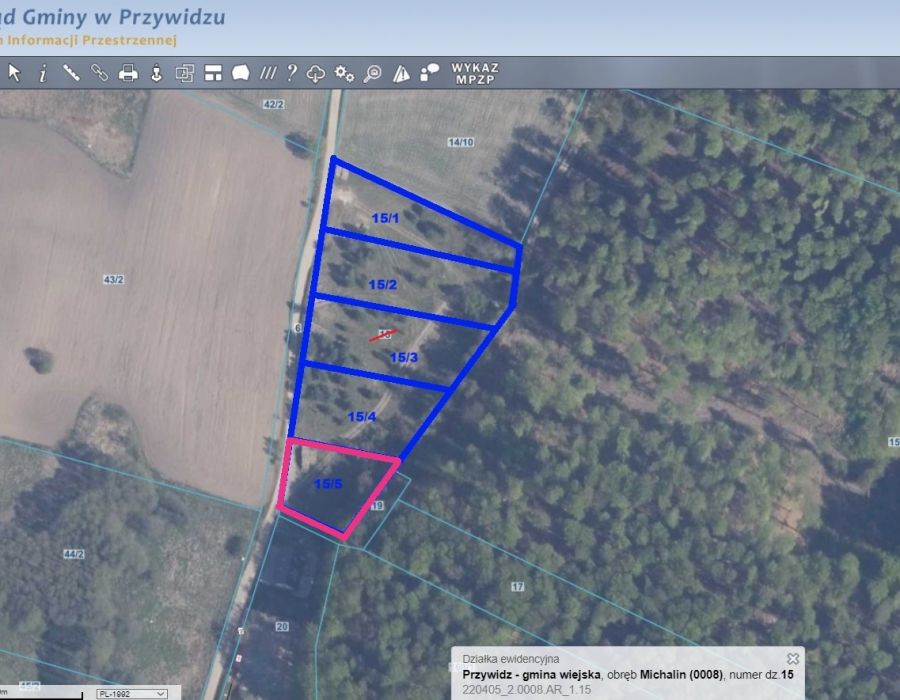Image resolution: width=900 pixels, height=700 pixels.
Task: Open the help question mark tool
Action: coord(291,72)
